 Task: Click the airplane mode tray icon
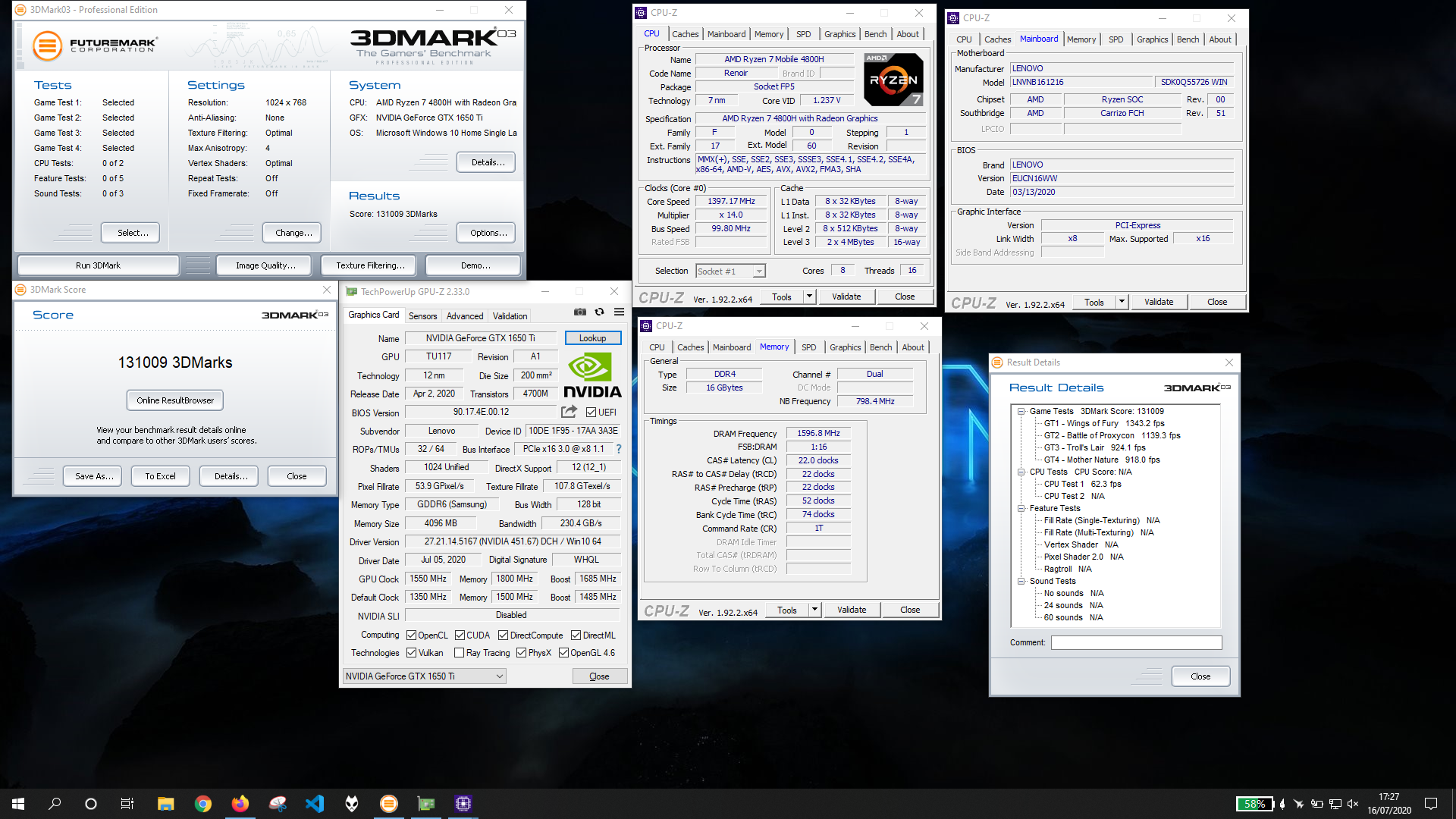(x=1298, y=804)
